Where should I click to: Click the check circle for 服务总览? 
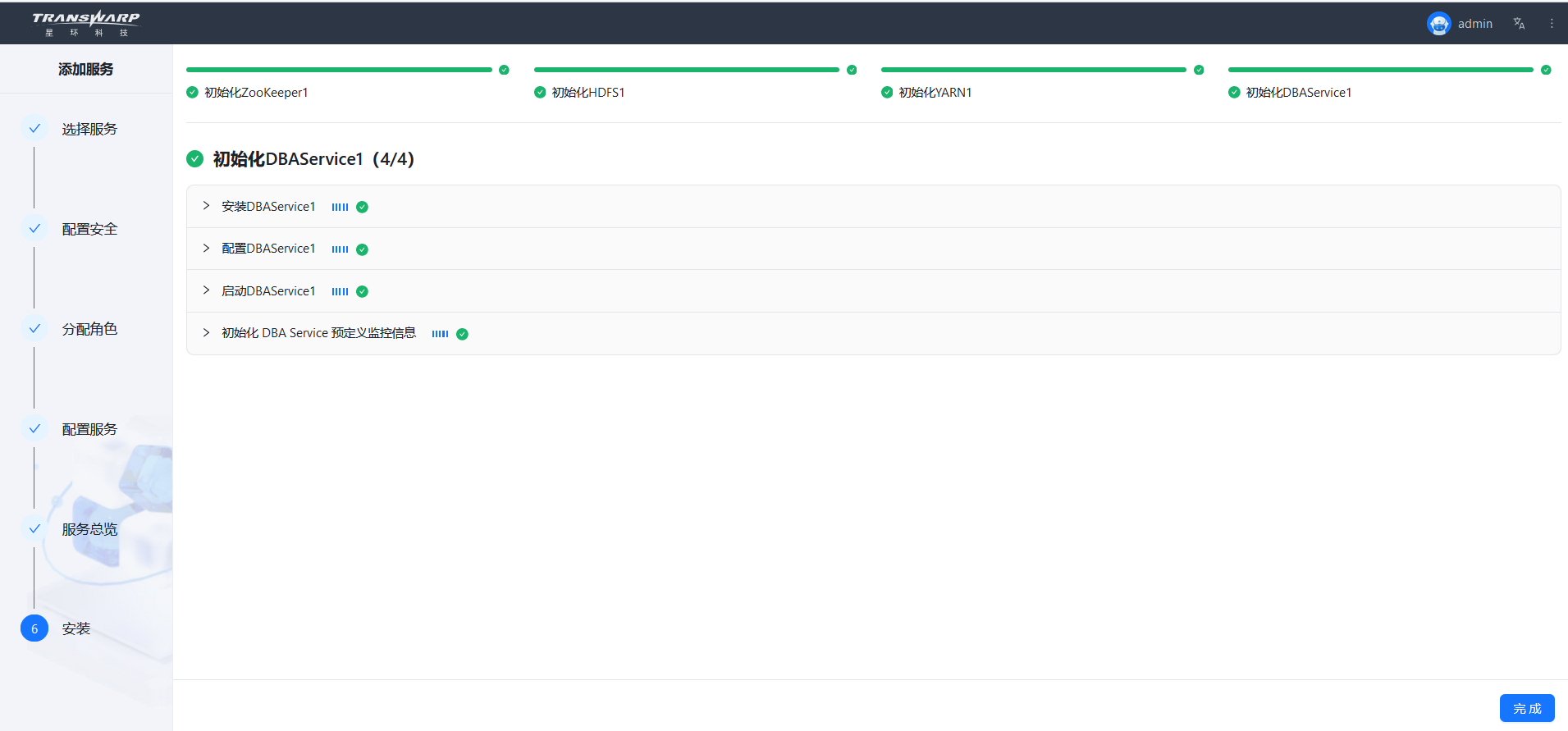point(34,528)
